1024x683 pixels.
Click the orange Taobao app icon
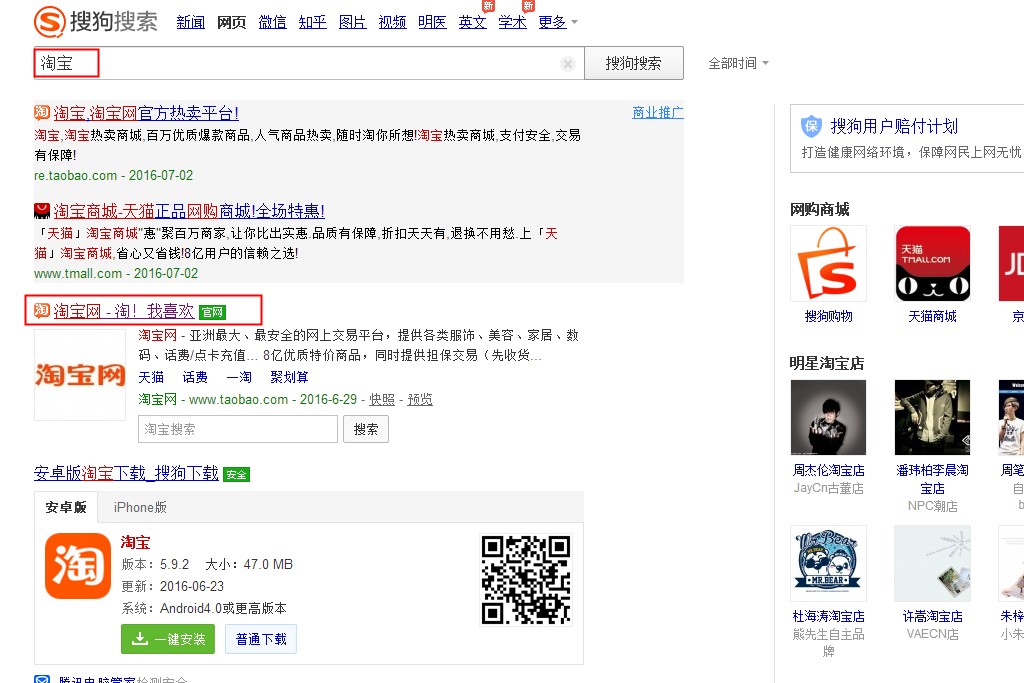click(78, 565)
